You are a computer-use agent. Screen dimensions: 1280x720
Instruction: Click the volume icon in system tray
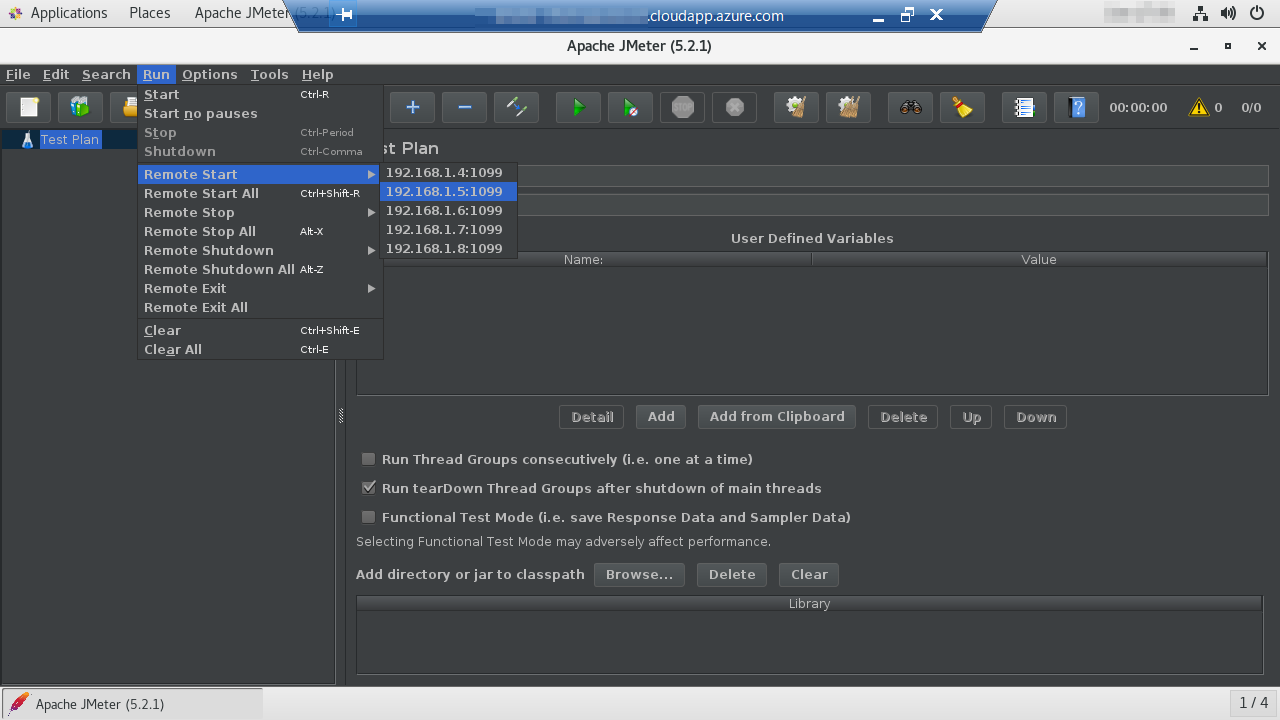(x=1228, y=14)
